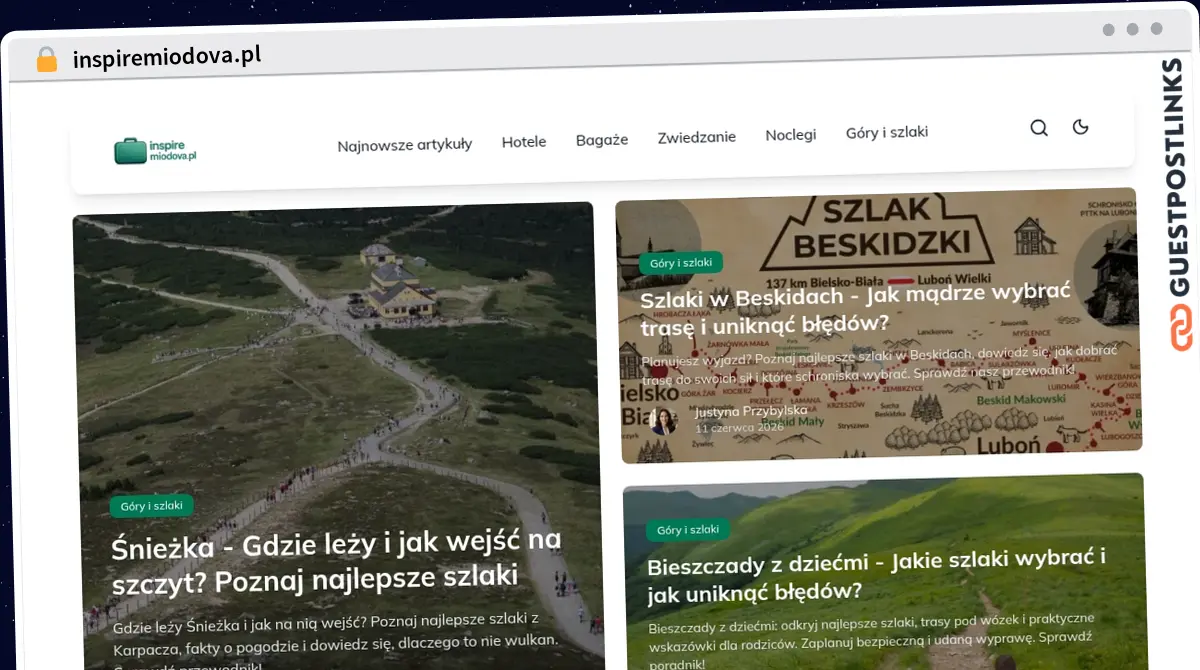Click the date 11 czerwca 2026
The width and height of the screenshot is (1200, 670).
pos(741,427)
